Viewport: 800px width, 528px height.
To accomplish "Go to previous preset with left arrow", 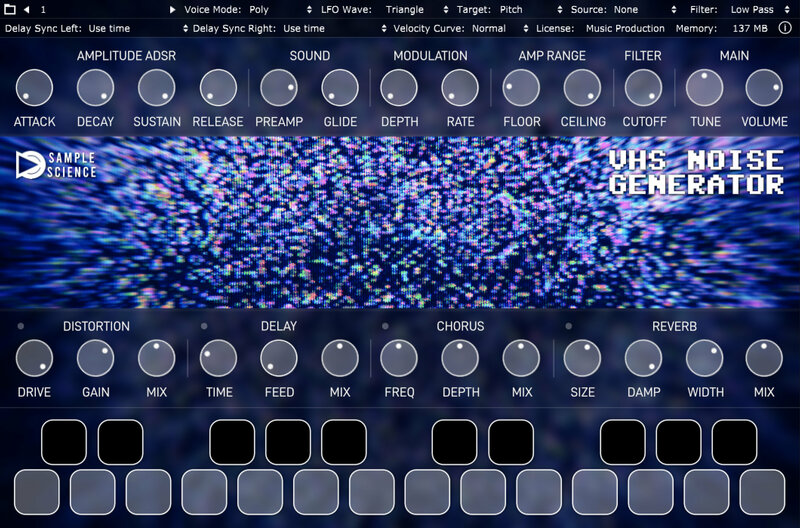I will click(x=27, y=10).
